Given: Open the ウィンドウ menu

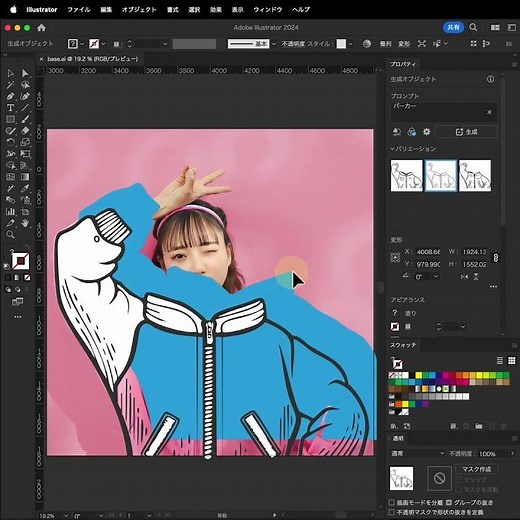Looking at the screenshot, I should point(268,10).
